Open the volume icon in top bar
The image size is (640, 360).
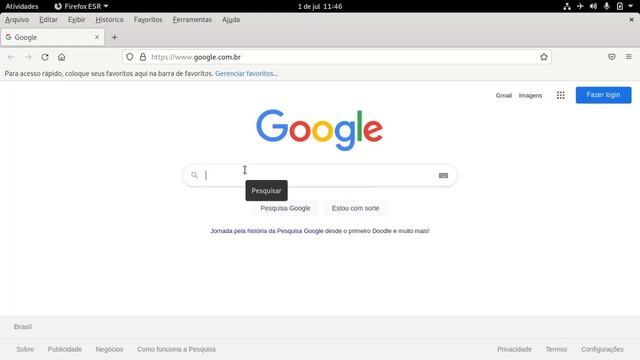593,6
